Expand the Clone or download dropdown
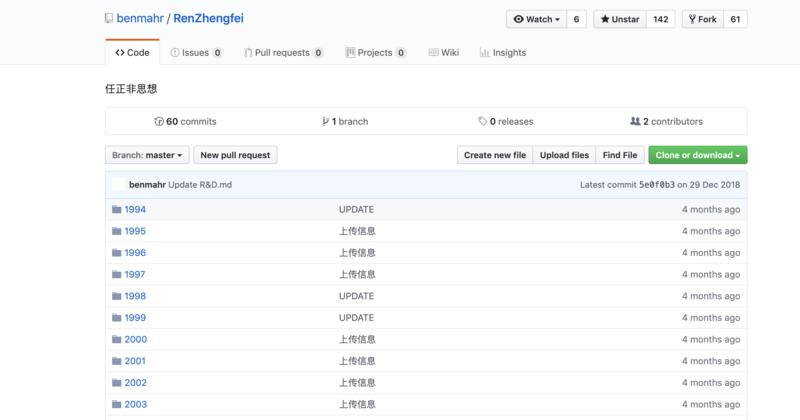Viewport: 800px width, 420px height. [697, 155]
